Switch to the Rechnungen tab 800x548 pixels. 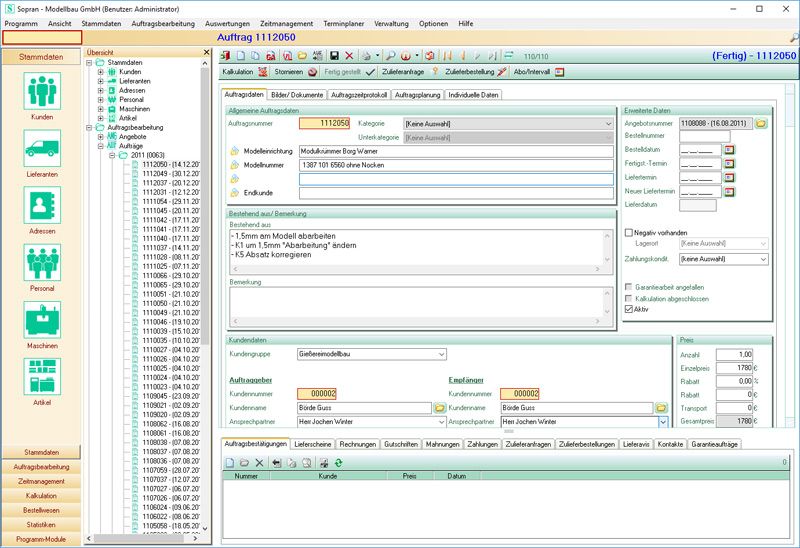(x=358, y=444)
